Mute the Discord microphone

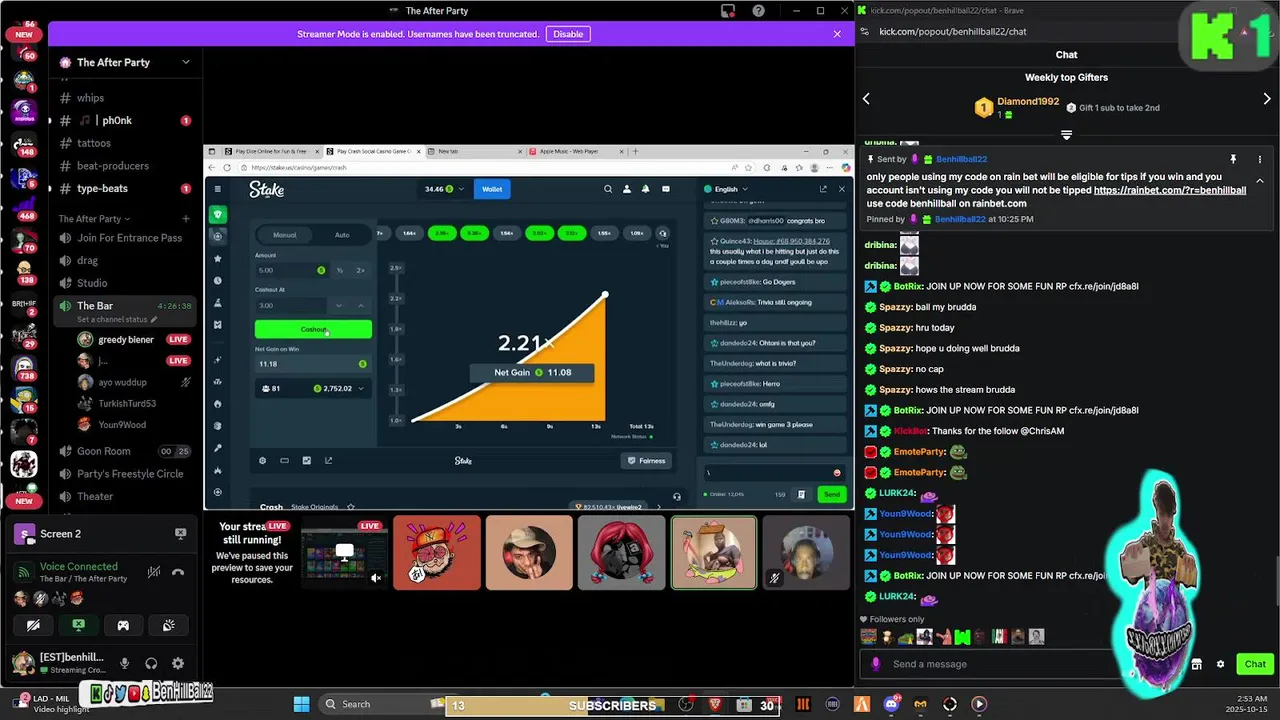pos(124,663)
